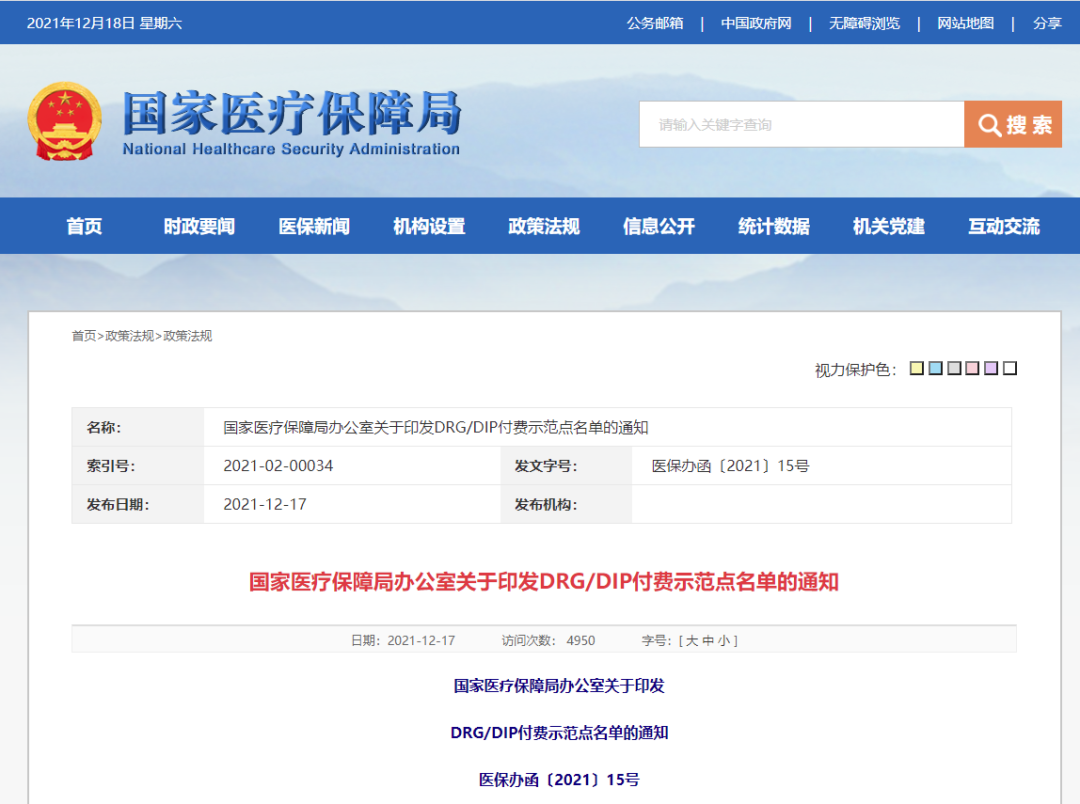Click the red article headline
Screen dimensions: 1080x804
click(543, 582)
